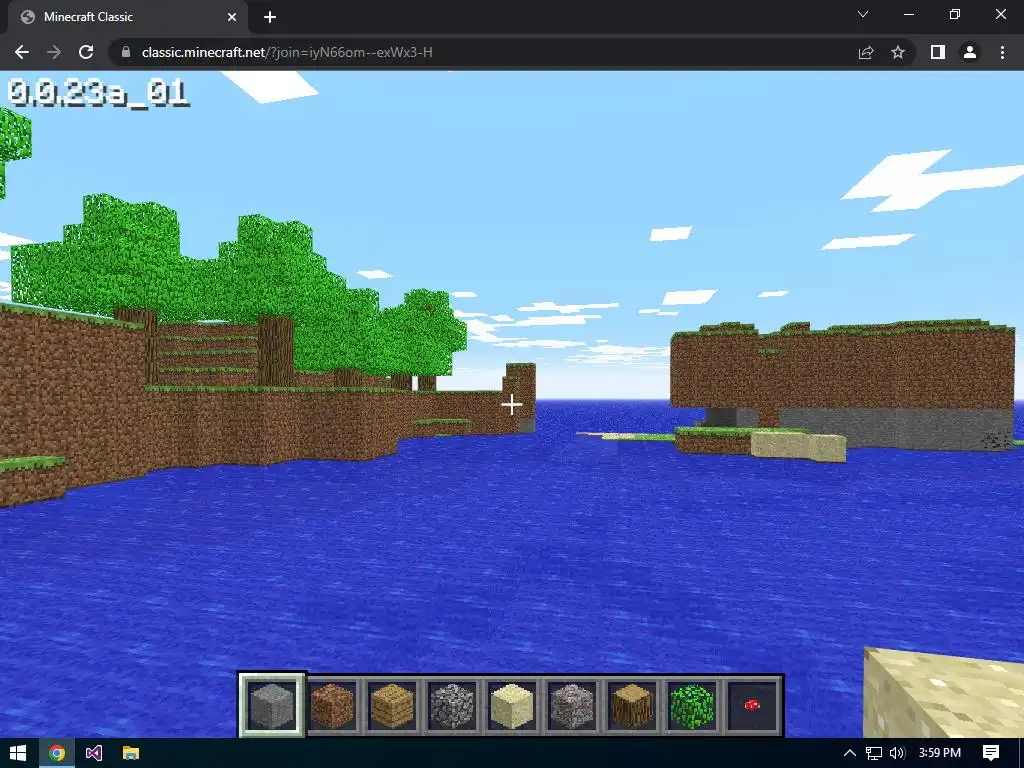The height and width of the screenshot is (768, 1024).
Task: View site information lock icon
Action: click(x=126, y=52)
